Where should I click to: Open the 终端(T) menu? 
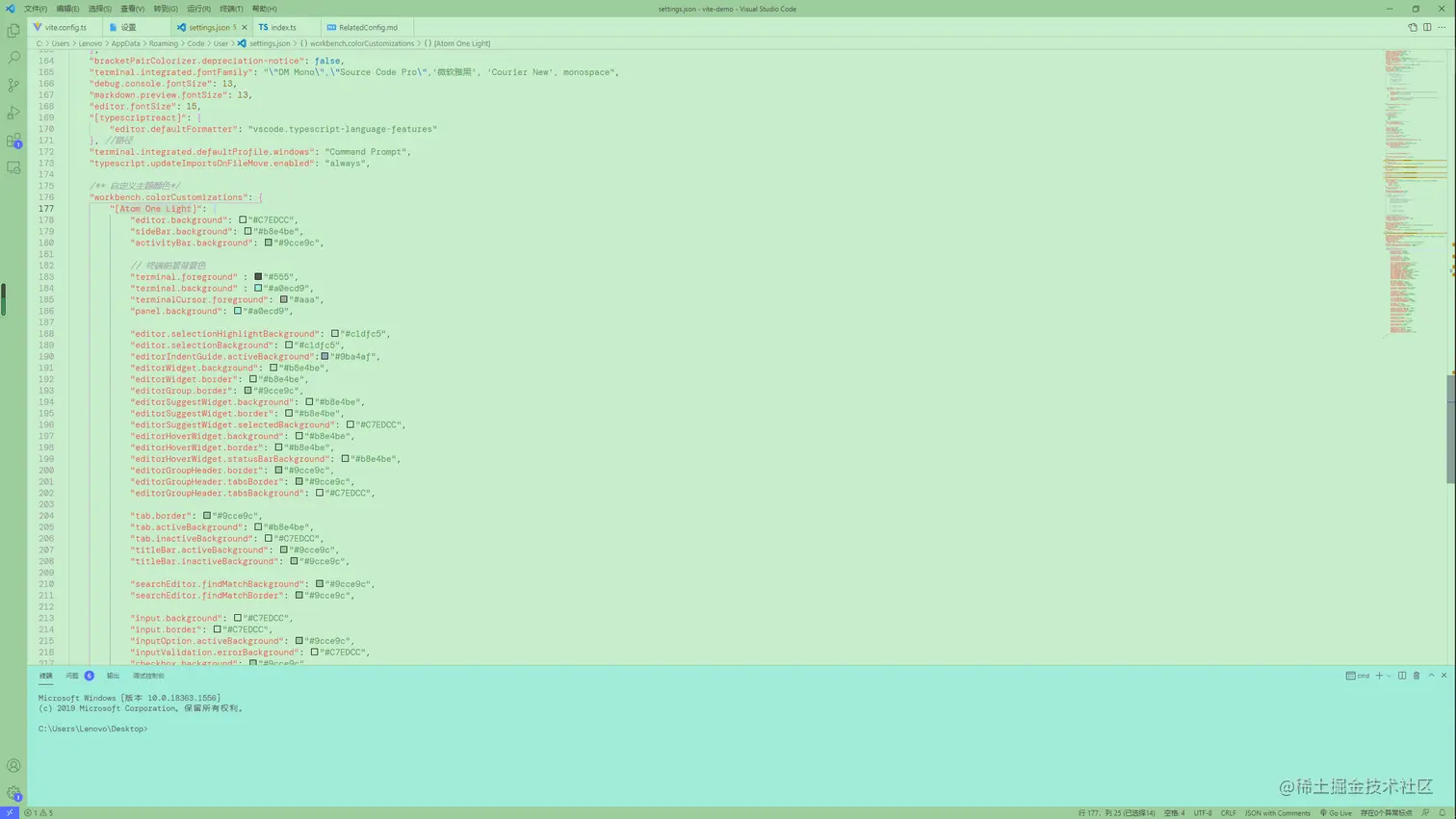[x=231, y=9]
